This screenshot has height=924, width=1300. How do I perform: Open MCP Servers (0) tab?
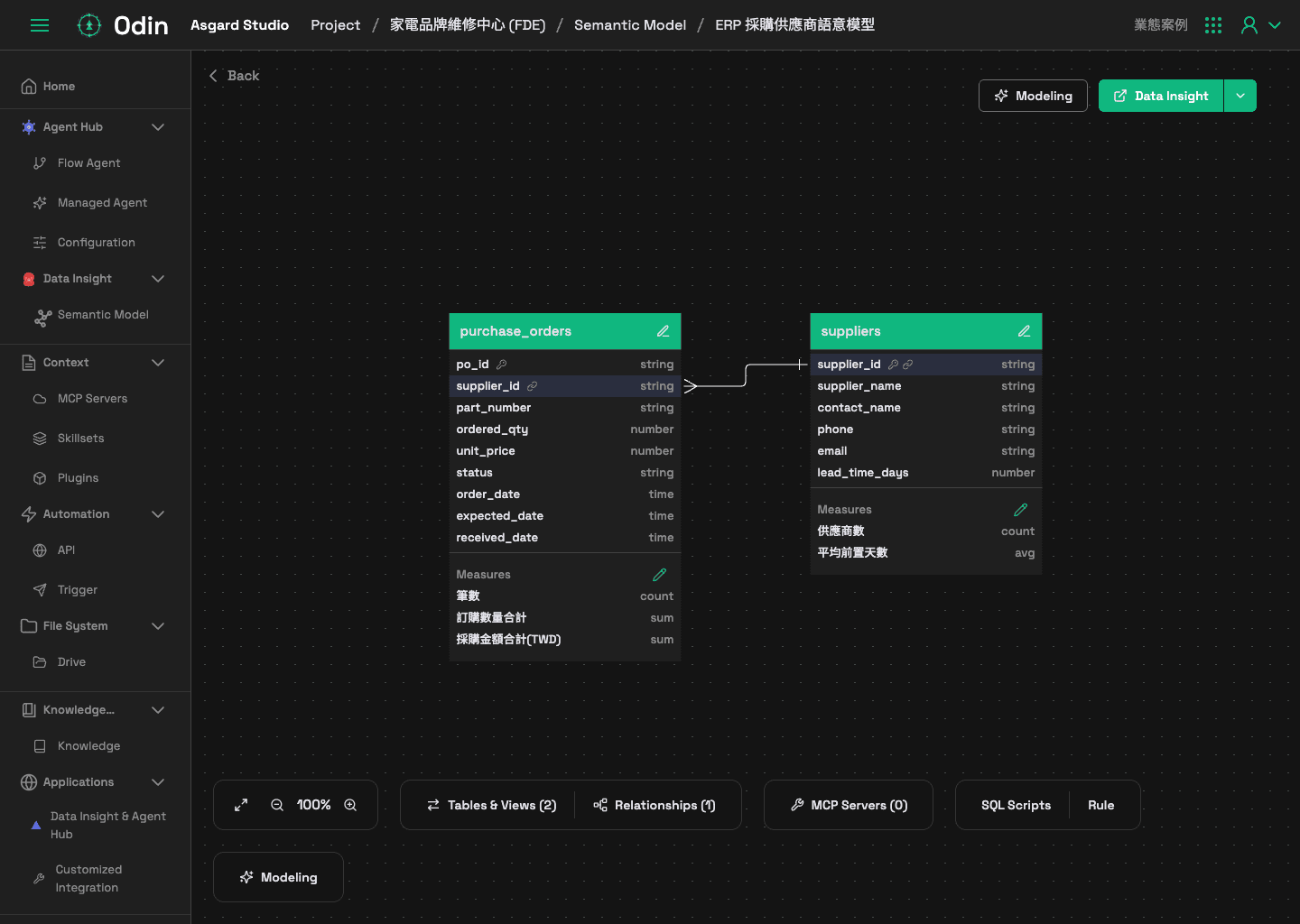[849, 805]
